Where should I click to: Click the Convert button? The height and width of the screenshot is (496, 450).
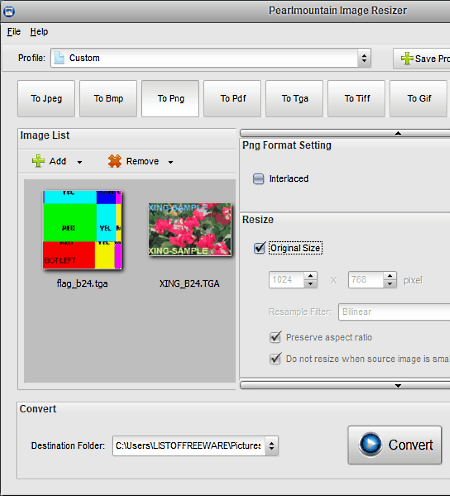pos(395,445)
